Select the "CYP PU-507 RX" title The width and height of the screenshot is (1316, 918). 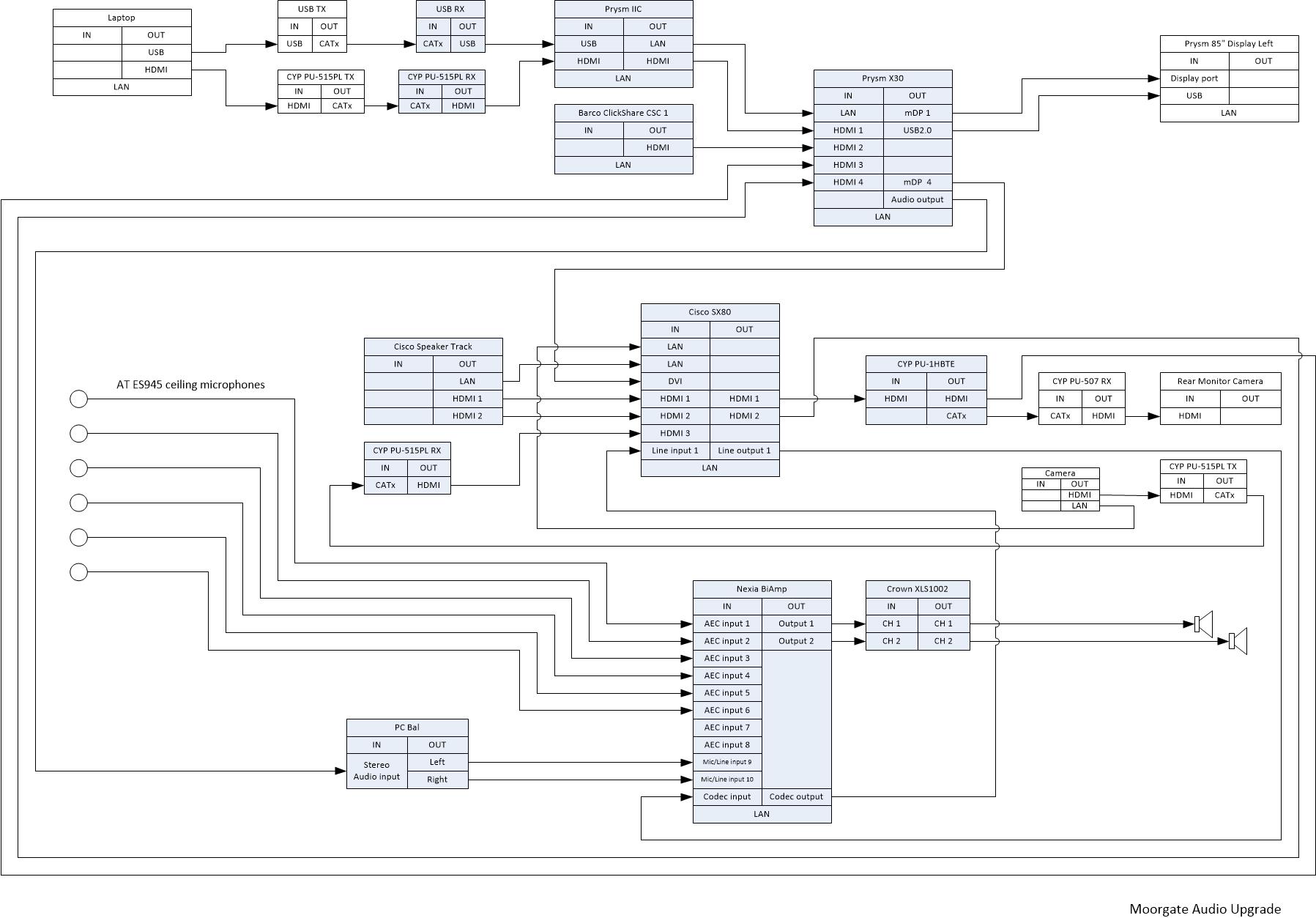1082,381
